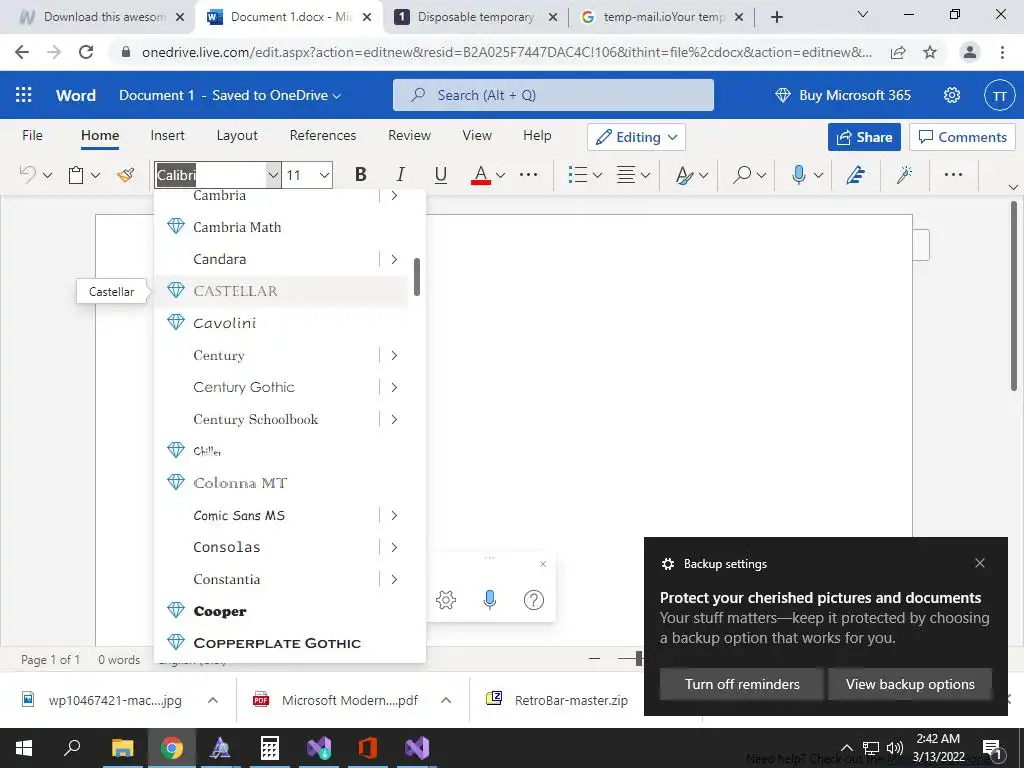
Task: Apply the red font color
Action: pos(481,174)
